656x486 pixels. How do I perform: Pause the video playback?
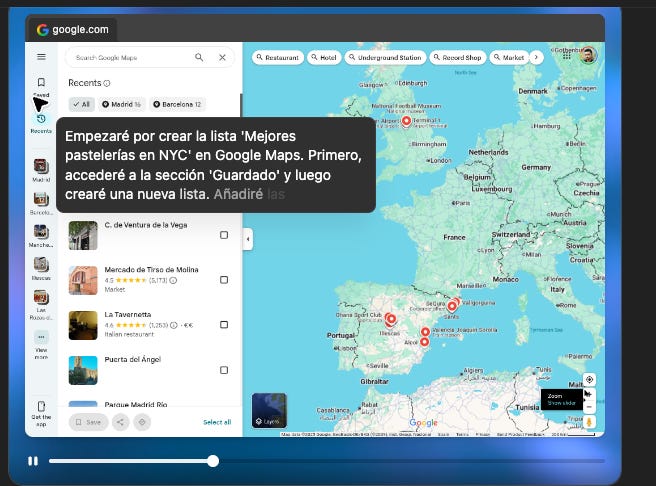33,461
